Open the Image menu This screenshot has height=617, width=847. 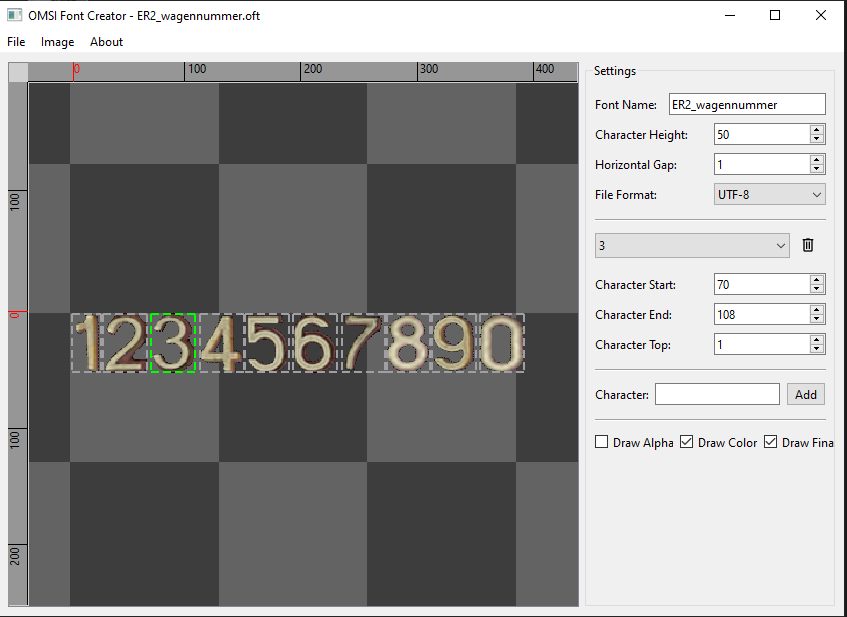click(57, 42)
